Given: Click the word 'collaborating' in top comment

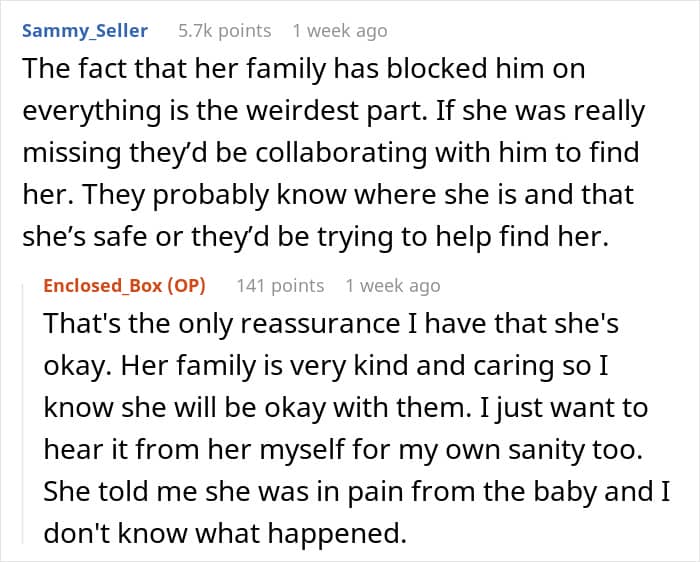Looking at the screenshot, I should point(341,152).
